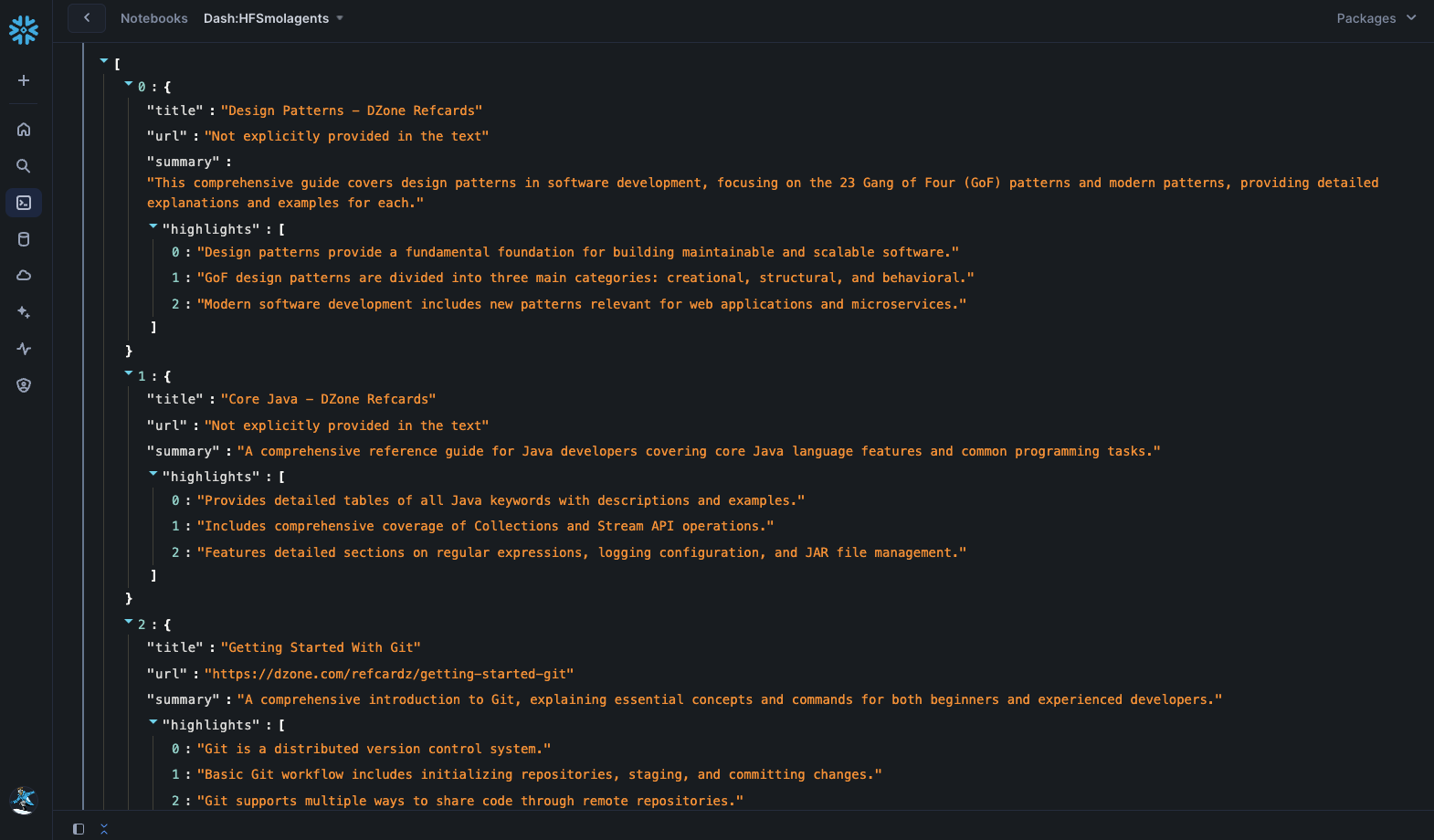Go to Home via house icon
1434x840 pixels.
point(24,130)
